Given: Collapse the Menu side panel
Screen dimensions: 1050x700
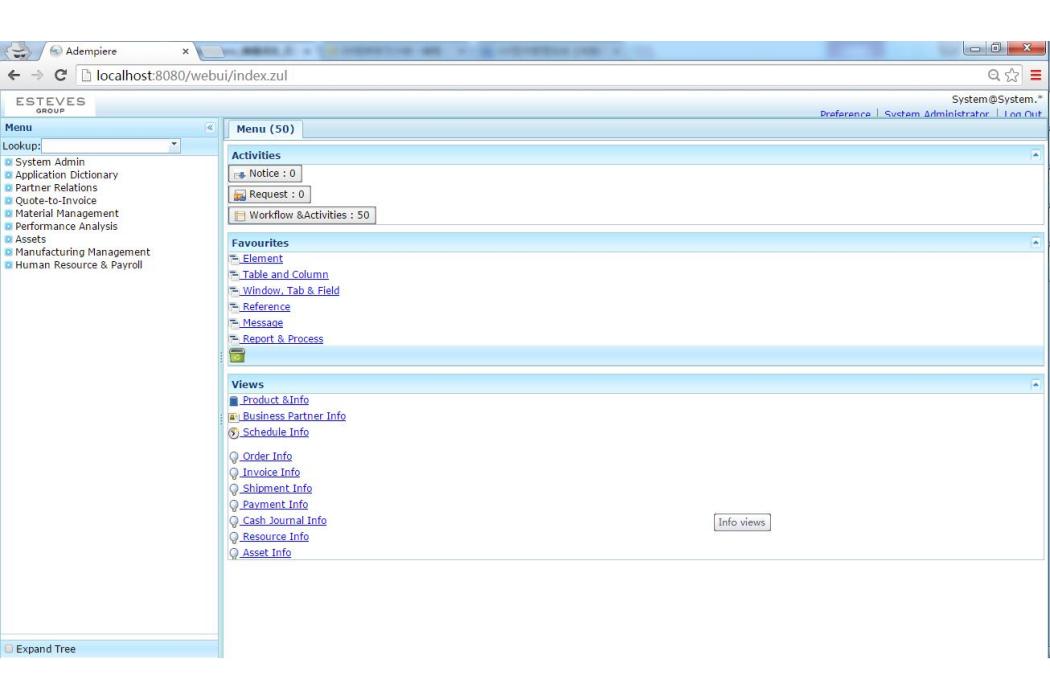Looking at the screenshot, I should click(210, 127).
